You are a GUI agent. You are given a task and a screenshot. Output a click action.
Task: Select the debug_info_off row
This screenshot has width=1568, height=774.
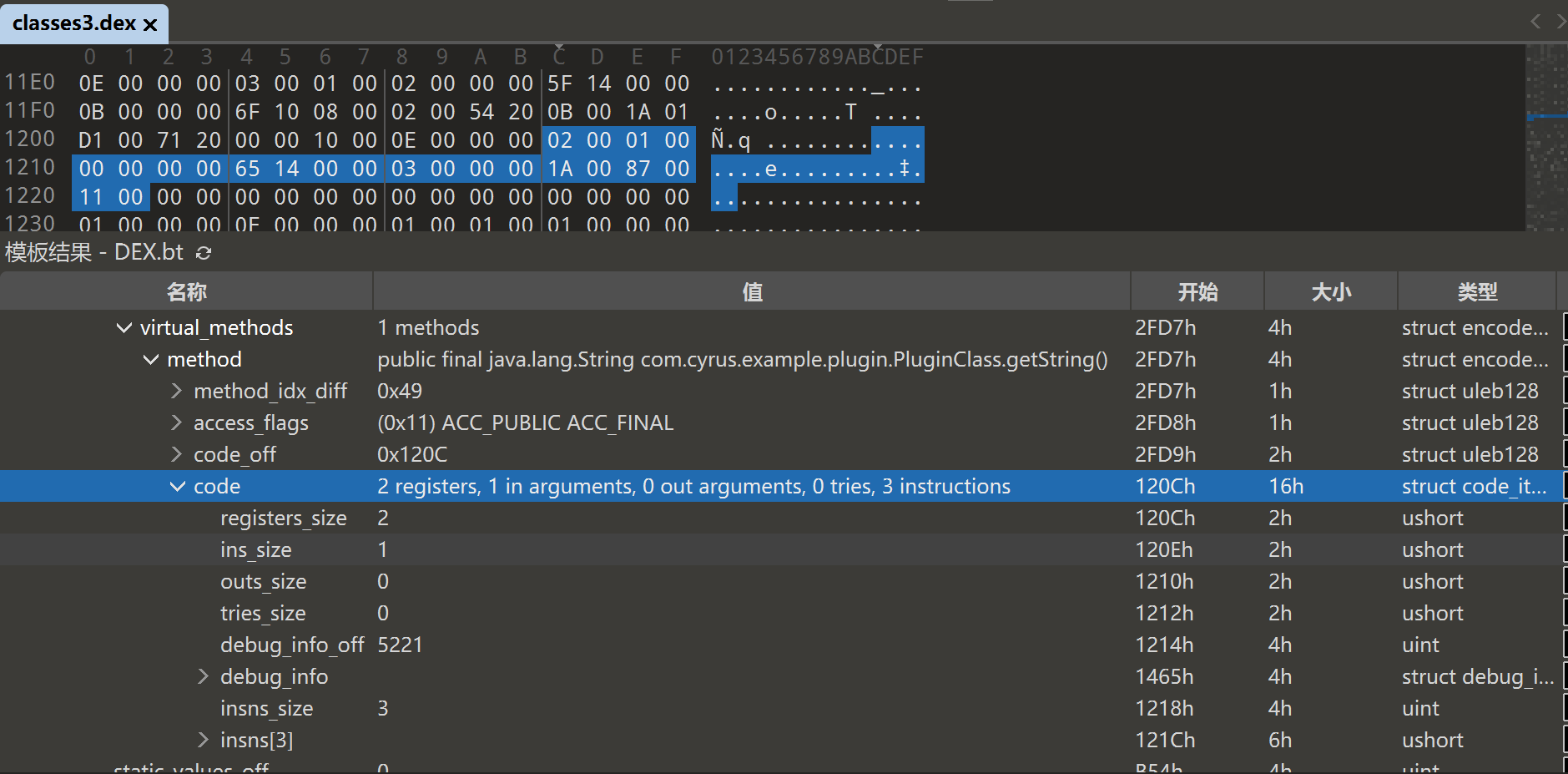click(780, 645)
